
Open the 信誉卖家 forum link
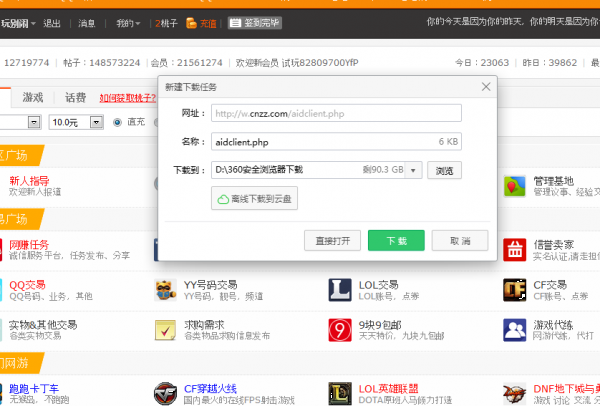click(x=553, y=245)
